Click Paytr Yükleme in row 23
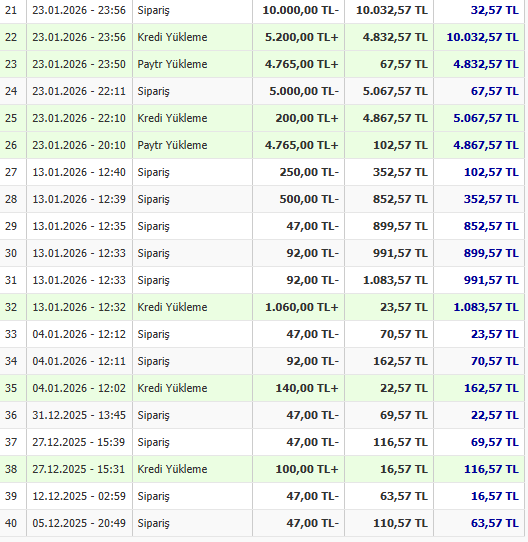 [172, 64]
